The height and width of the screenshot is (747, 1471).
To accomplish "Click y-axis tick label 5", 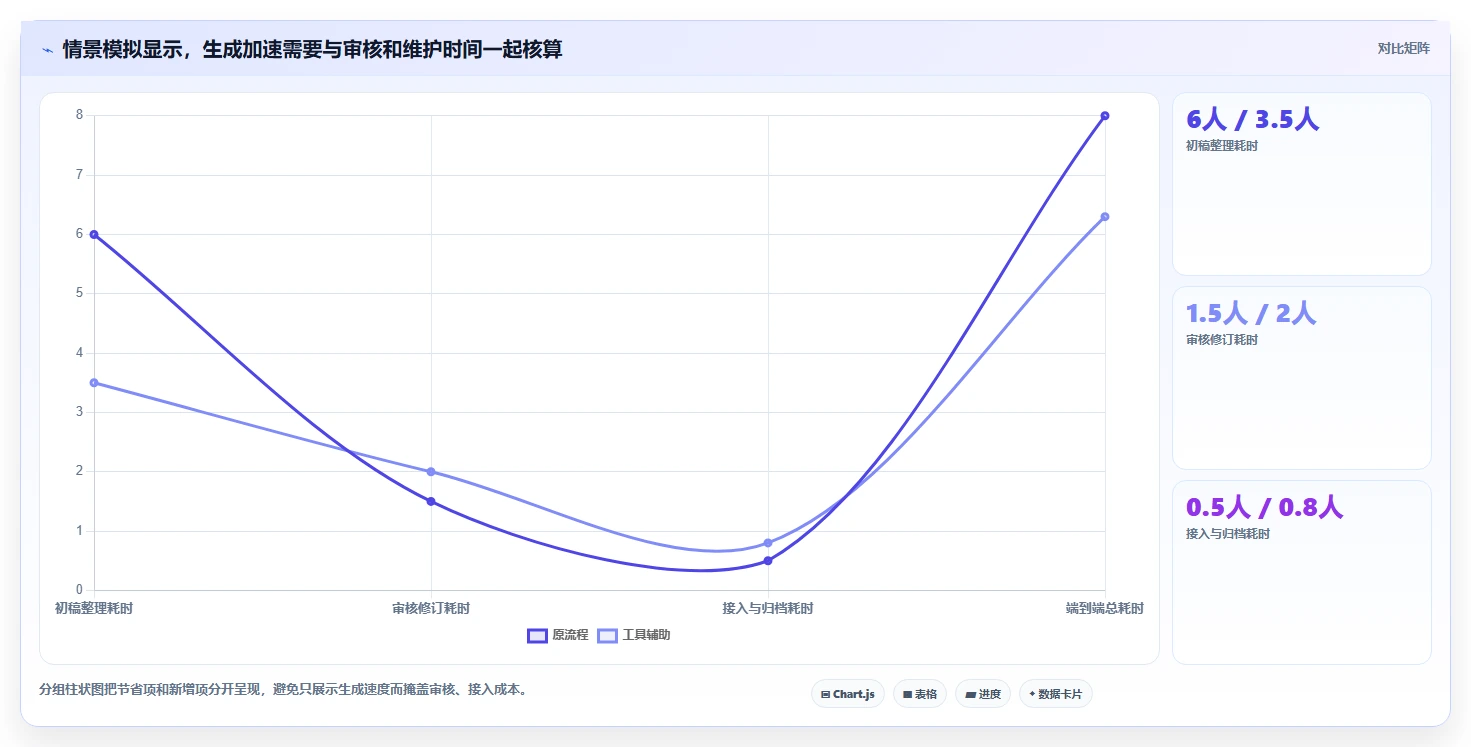I will 79,293.
